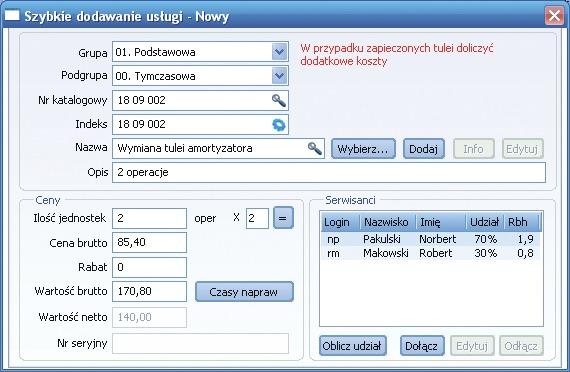Click the Wartość netto field
The image size is (570, 372).
pos(149,317)
